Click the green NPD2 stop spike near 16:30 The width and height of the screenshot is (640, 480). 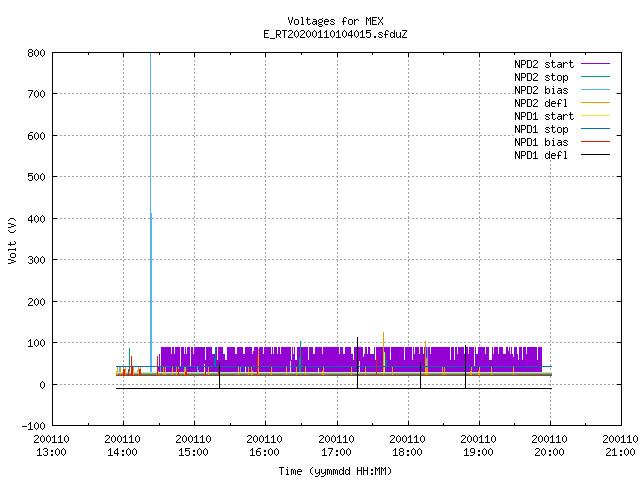300,356
